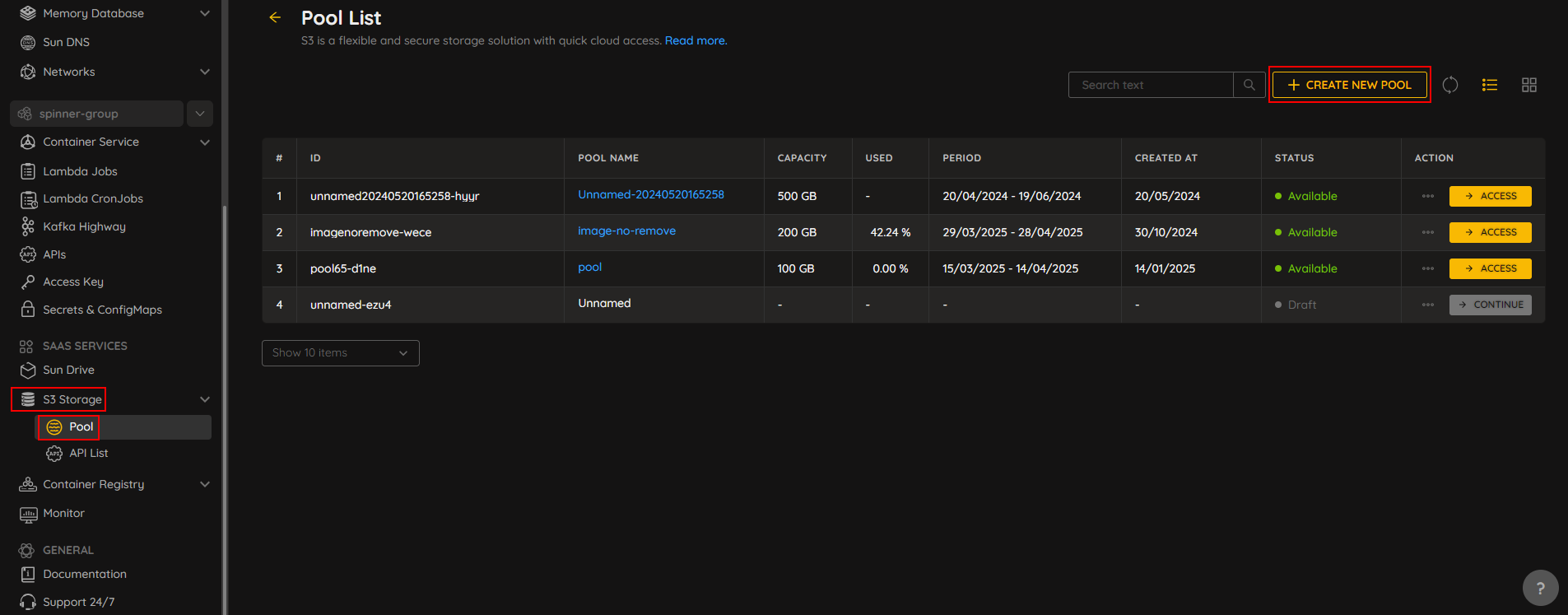Click Access for unnamed20240520165258-hyyr pool
Viewport: 1568px width, 615px height.
point(1490,196)
